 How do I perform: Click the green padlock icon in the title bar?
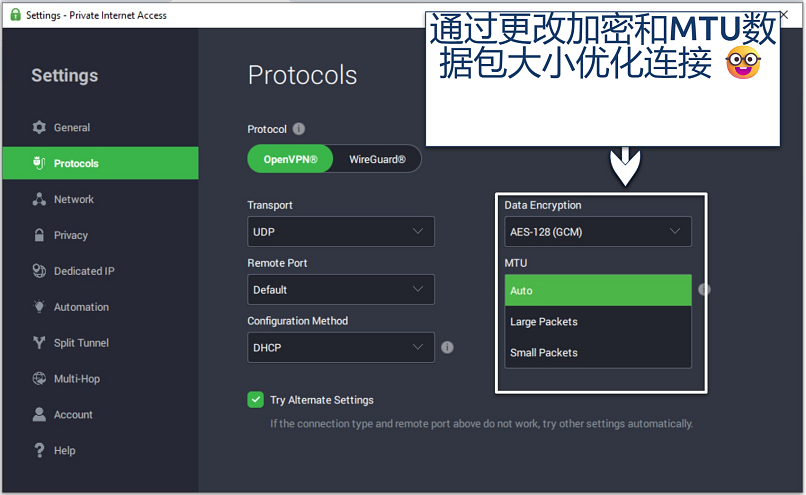[15, 14]
